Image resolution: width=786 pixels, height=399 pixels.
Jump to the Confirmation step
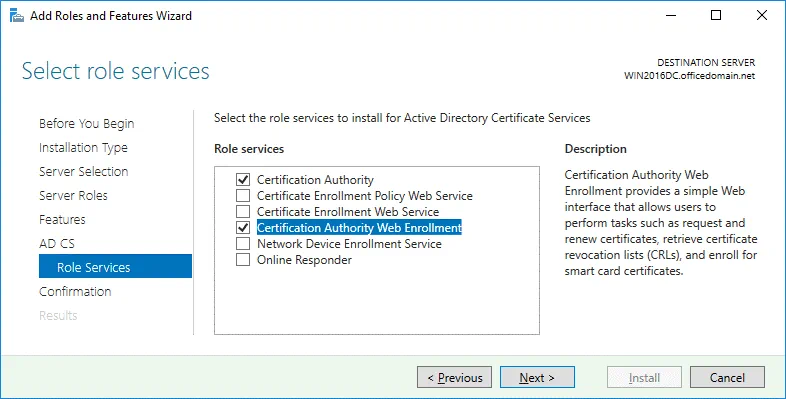(x=75, y=291)
